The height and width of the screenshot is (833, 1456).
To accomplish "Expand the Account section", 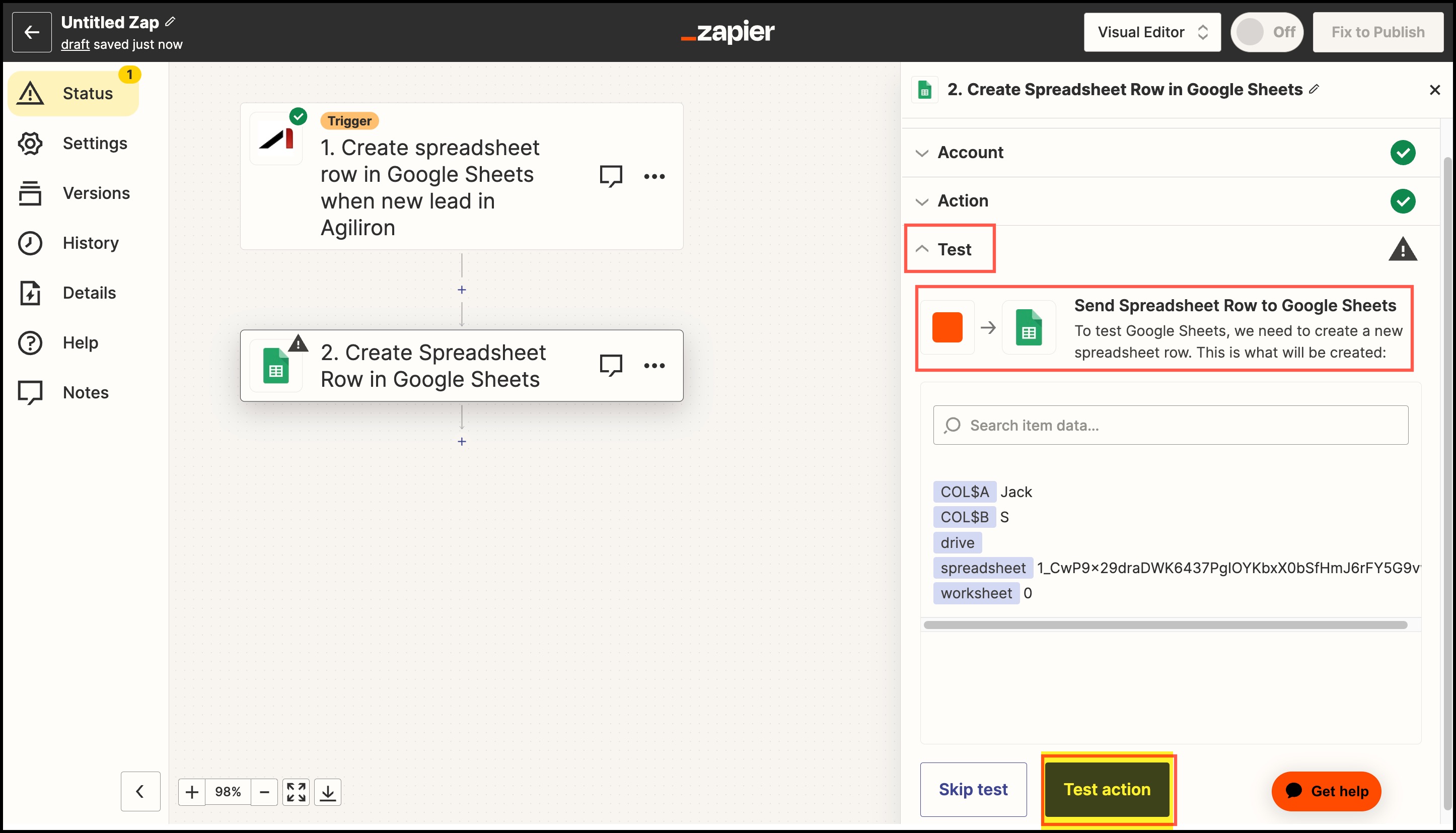I will 971,153.
